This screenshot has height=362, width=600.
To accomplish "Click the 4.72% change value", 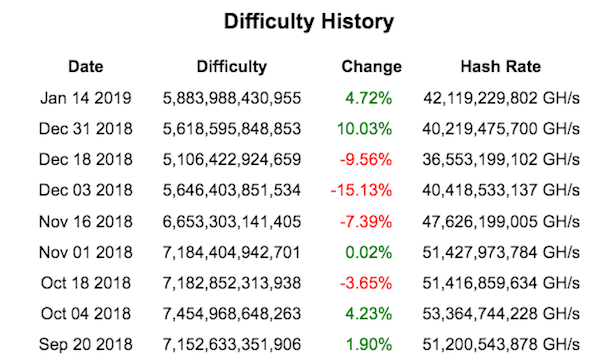I will point(368,98).
